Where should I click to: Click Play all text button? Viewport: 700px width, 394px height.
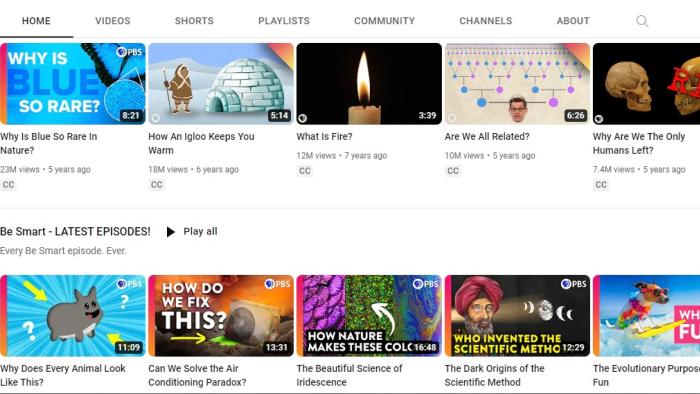tap(200, 232)
